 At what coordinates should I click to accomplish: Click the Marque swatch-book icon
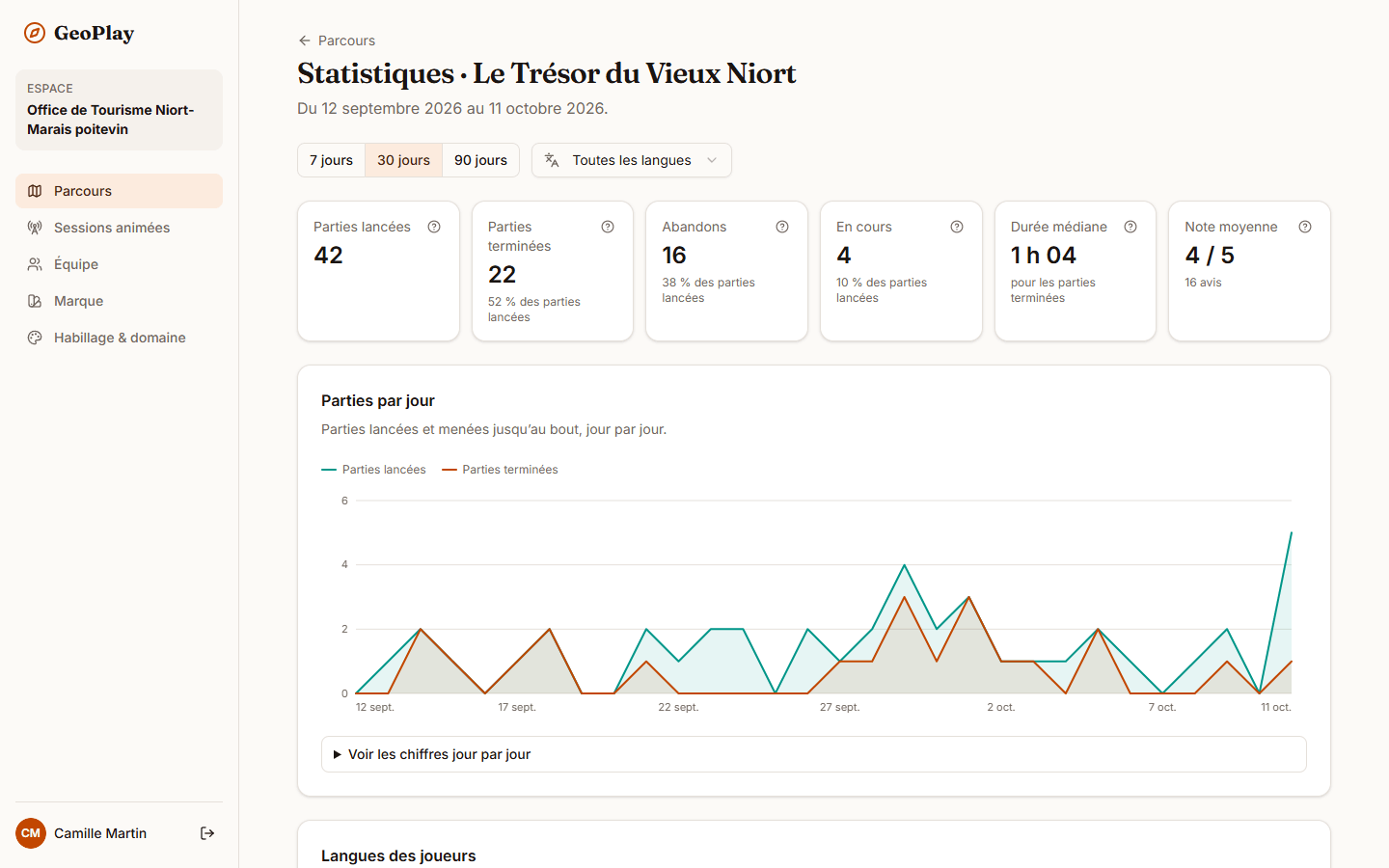click(x=35, y=301)
